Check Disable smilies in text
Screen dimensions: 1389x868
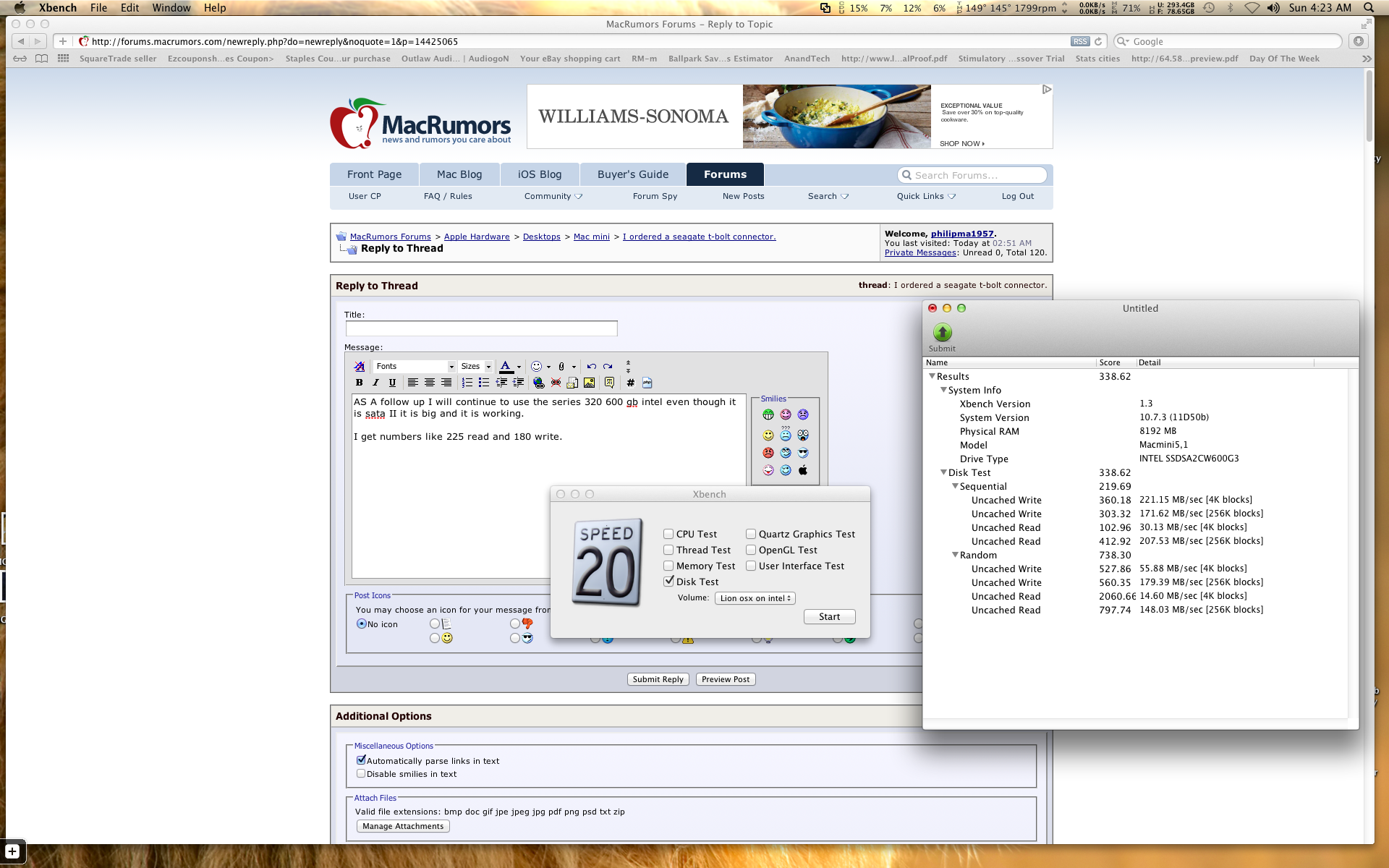361,773
